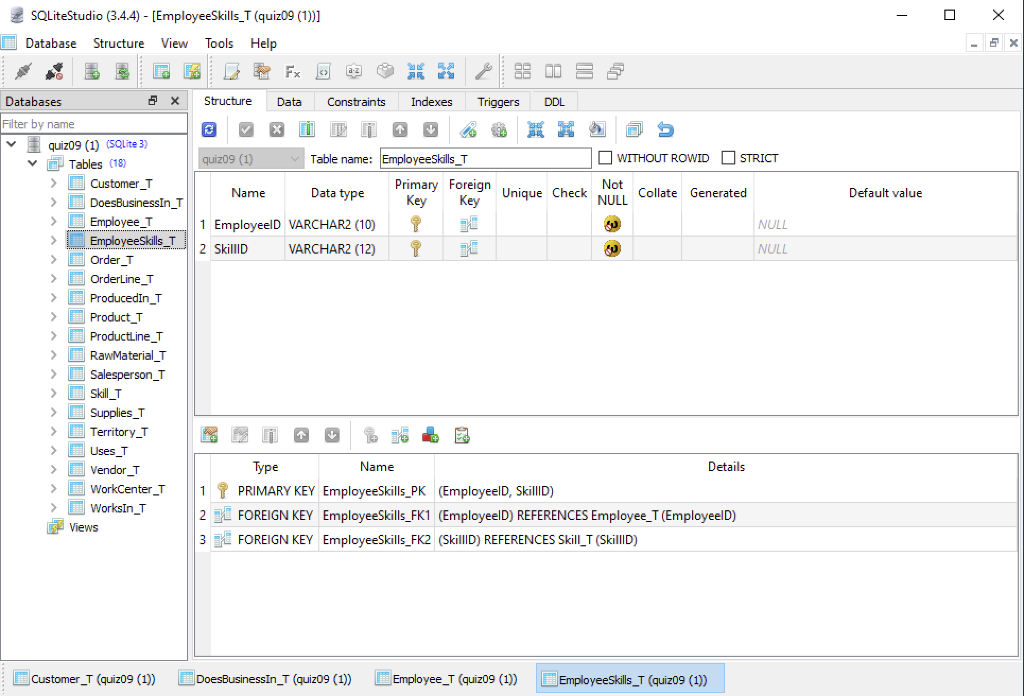Cascade windows using the overlapping windows icon
This screenshot has width=1024, height=696.
[x=615, y=71]
